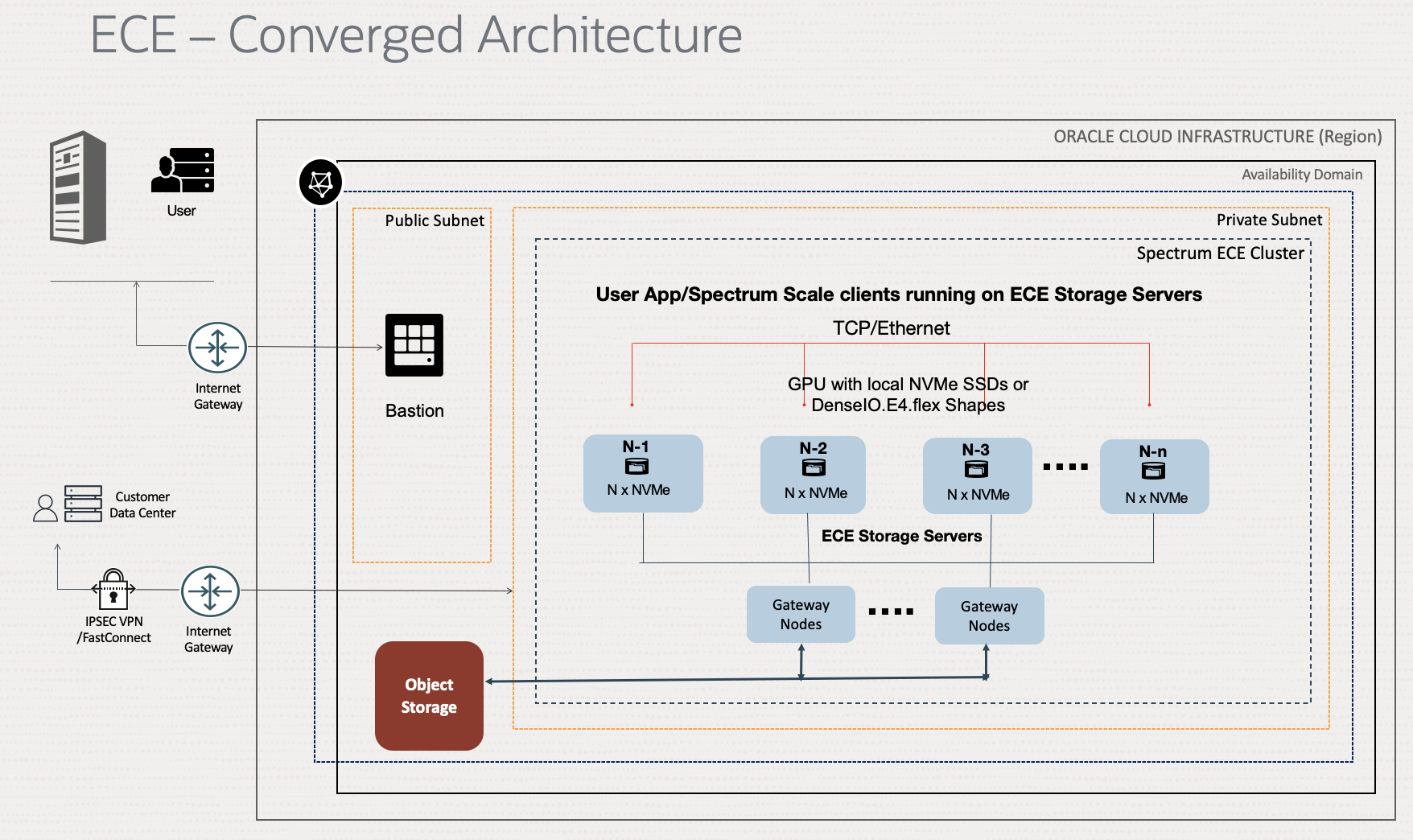Collapse the Spectrum ECE Cluster dashed container
Viewport: 1413px width, 840px height.
1220,253
